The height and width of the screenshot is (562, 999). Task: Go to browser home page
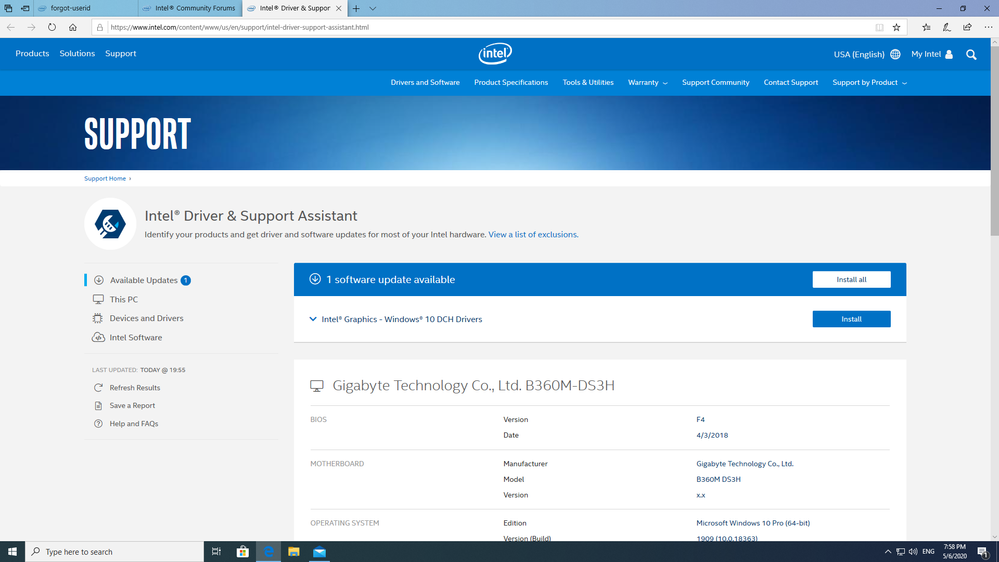73,27
